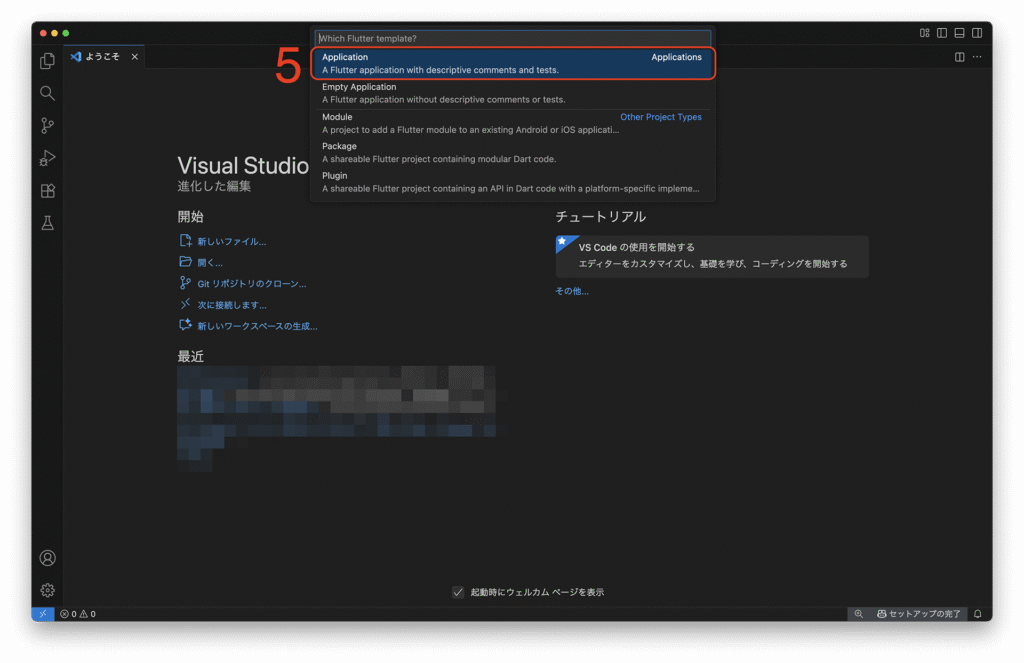The height and width of the screenshot is (663, 1024).
Task: Open the Manage gear icon
Action: [x=47, y=590]
